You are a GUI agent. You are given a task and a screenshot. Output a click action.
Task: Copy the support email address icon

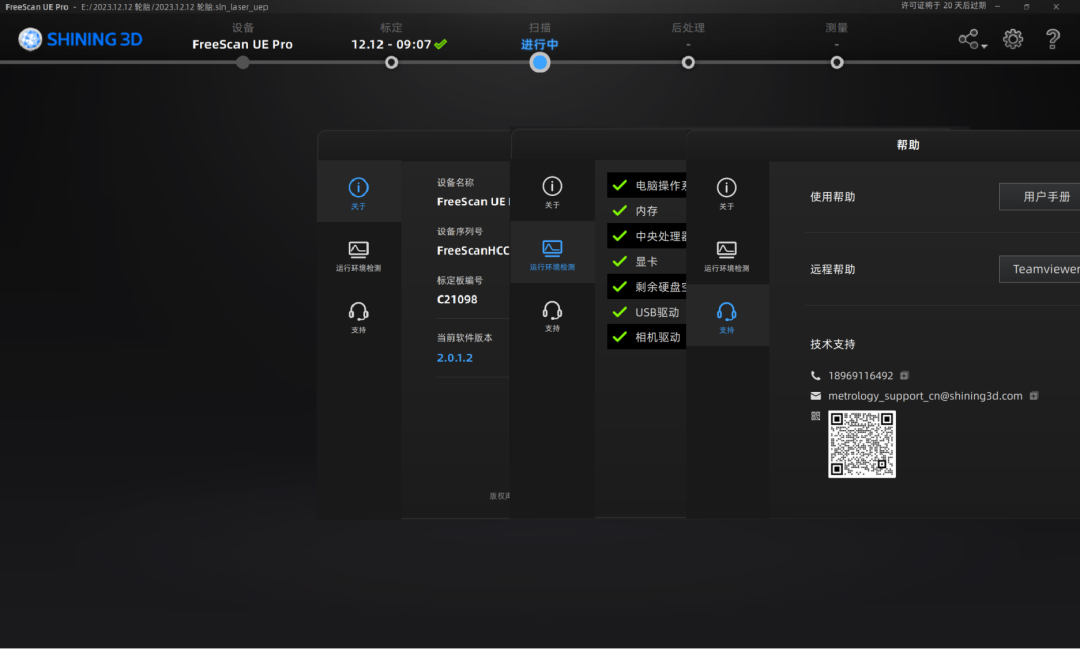(1034, 395)
